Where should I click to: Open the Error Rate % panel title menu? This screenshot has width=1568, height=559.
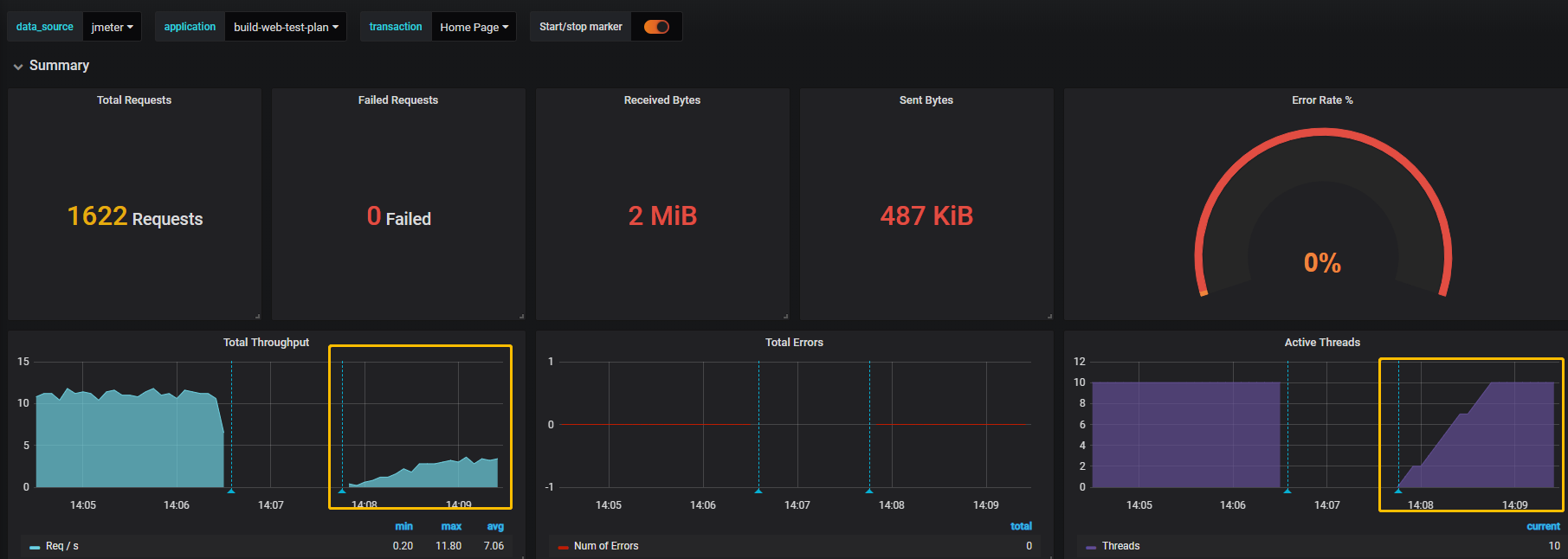[1322, 100]
